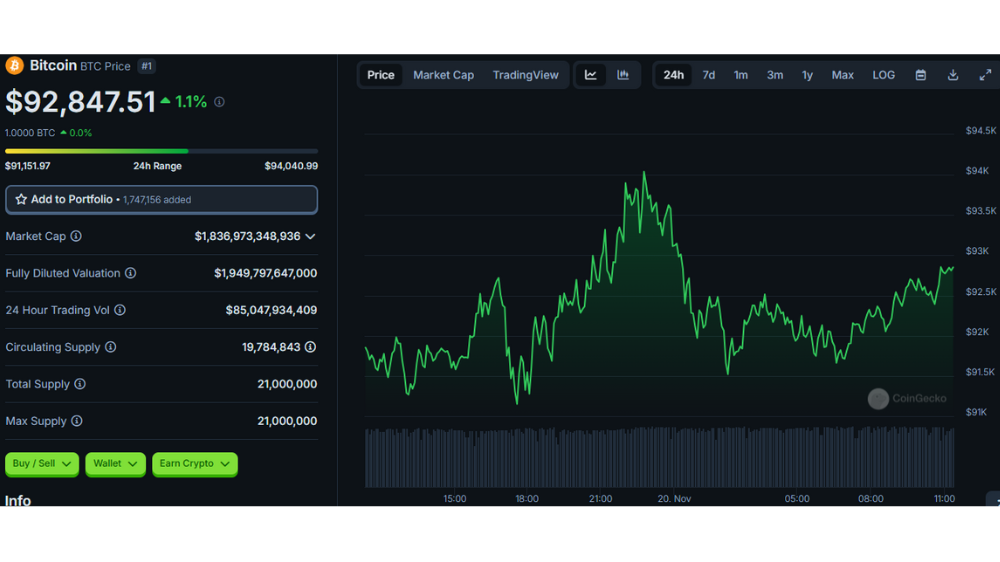Open the Buy / Sell dropdown

click(x=42, y=464)
